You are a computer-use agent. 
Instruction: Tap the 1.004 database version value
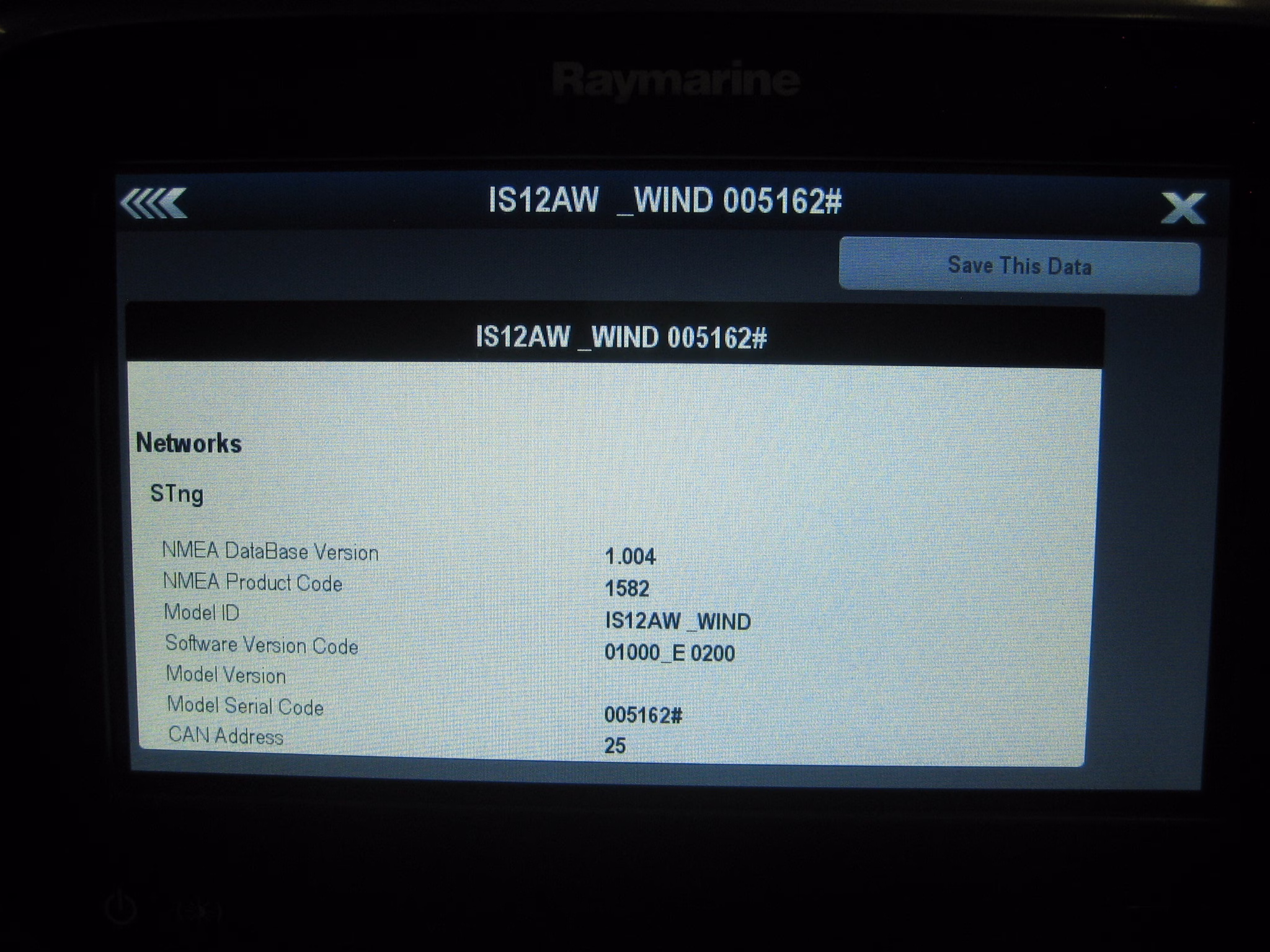click(x=630, y=557)
